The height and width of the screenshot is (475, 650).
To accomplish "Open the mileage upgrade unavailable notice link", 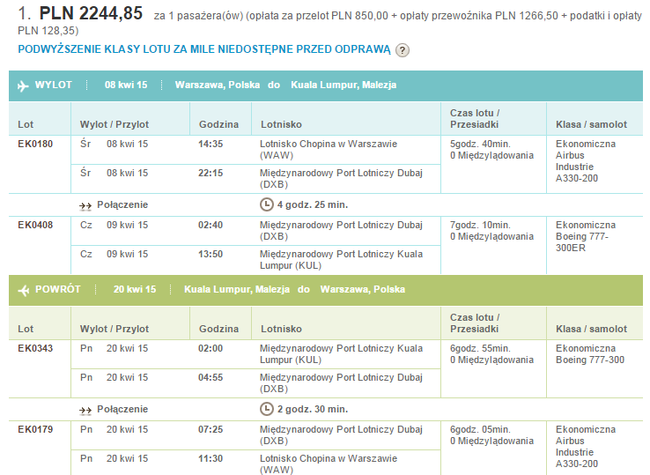I will click(204, 49).
